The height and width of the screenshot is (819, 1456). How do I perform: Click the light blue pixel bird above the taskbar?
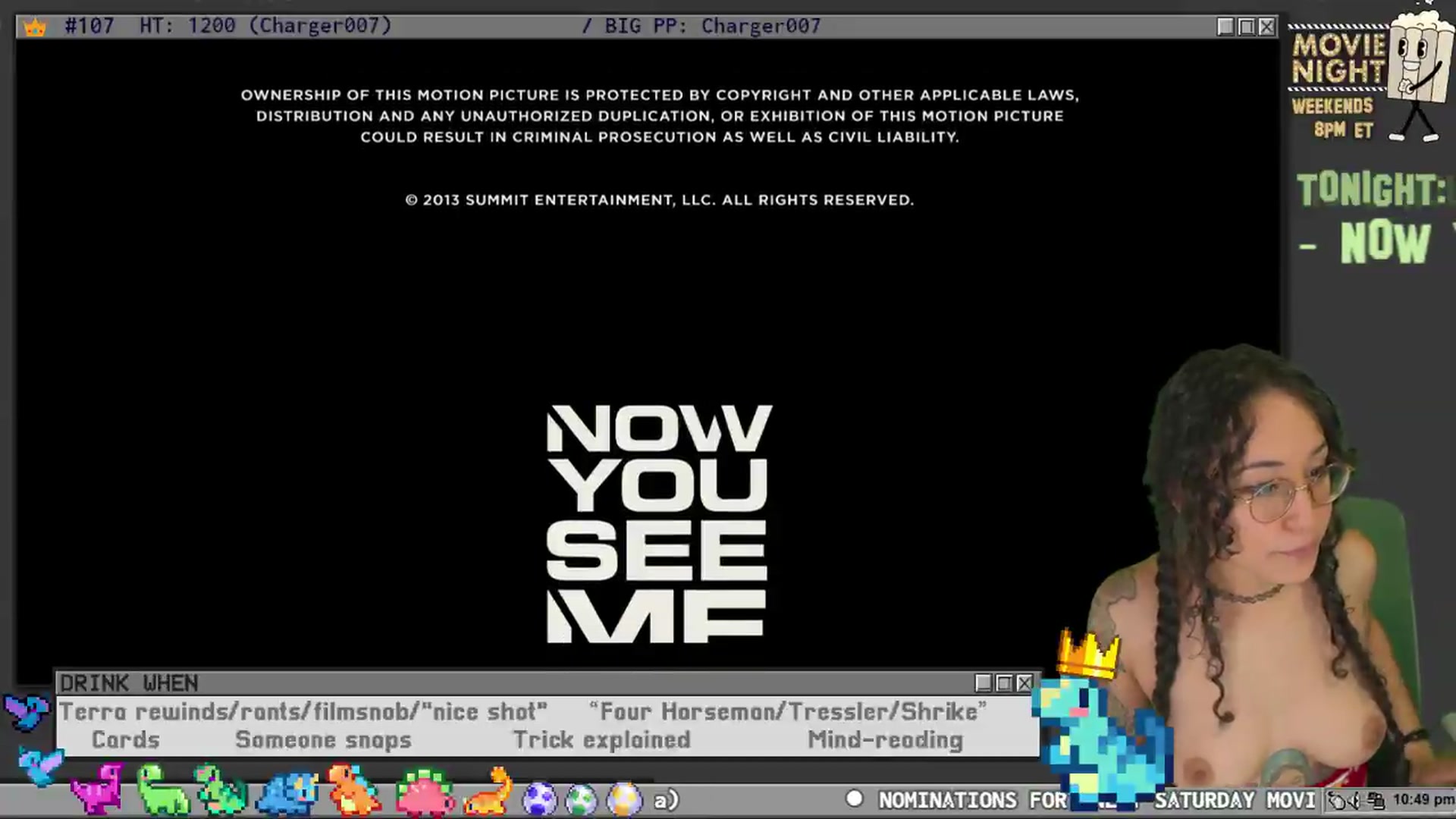40,765
